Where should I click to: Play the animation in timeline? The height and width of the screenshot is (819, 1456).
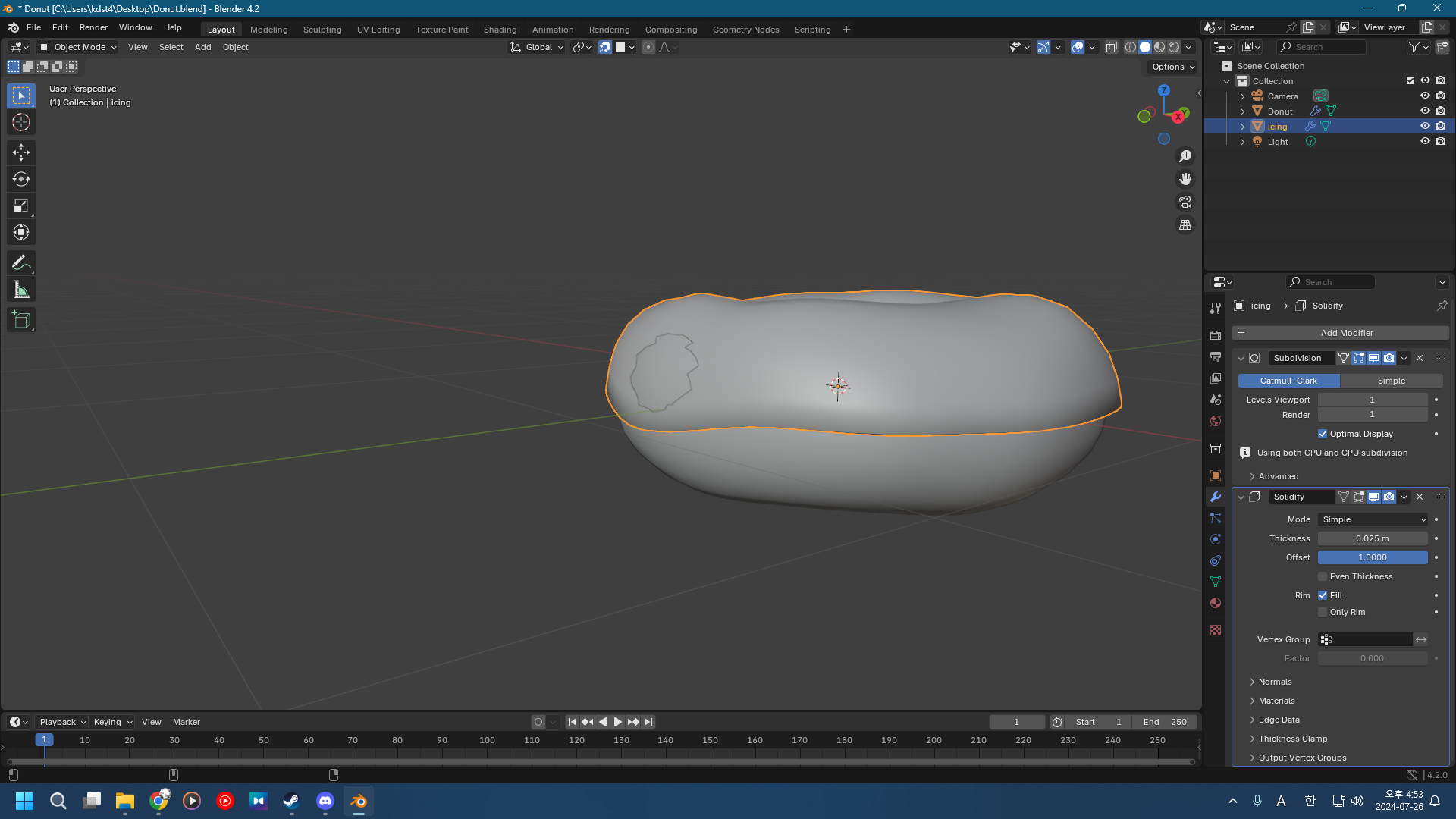click(x=617, y=722)
